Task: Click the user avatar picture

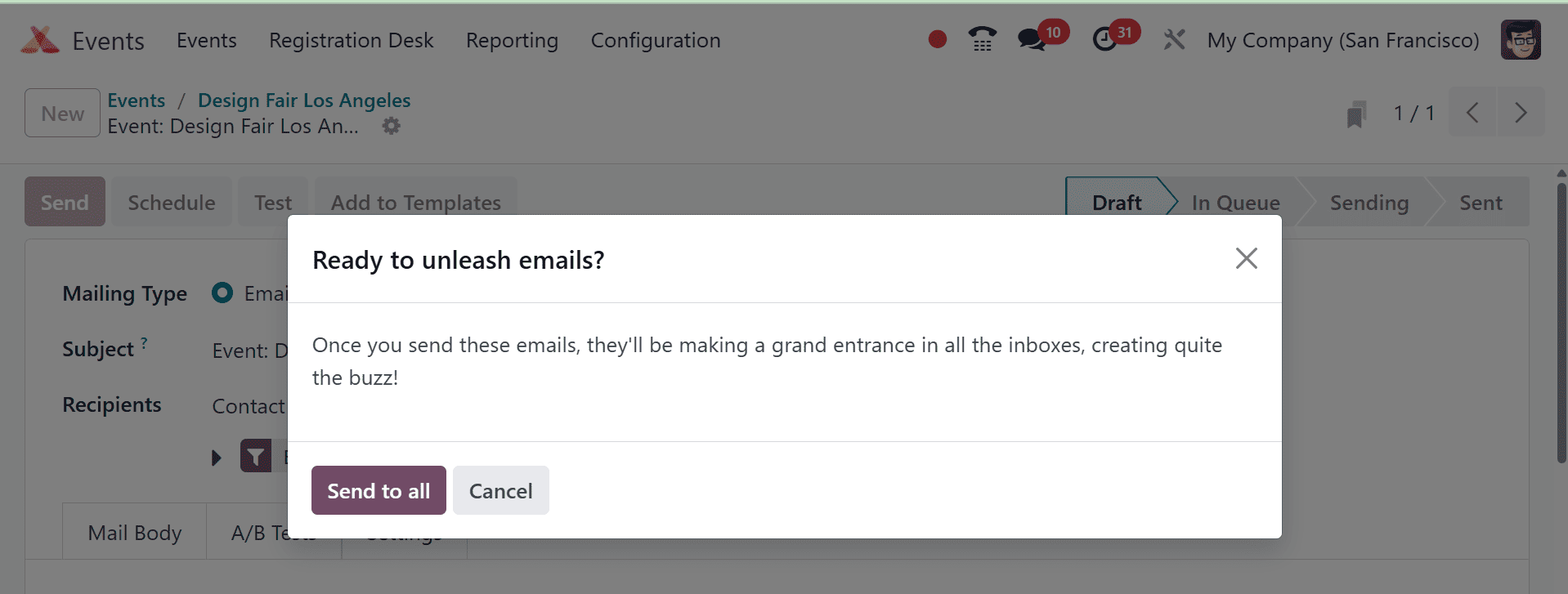Action: click(x=1521, y=40)
